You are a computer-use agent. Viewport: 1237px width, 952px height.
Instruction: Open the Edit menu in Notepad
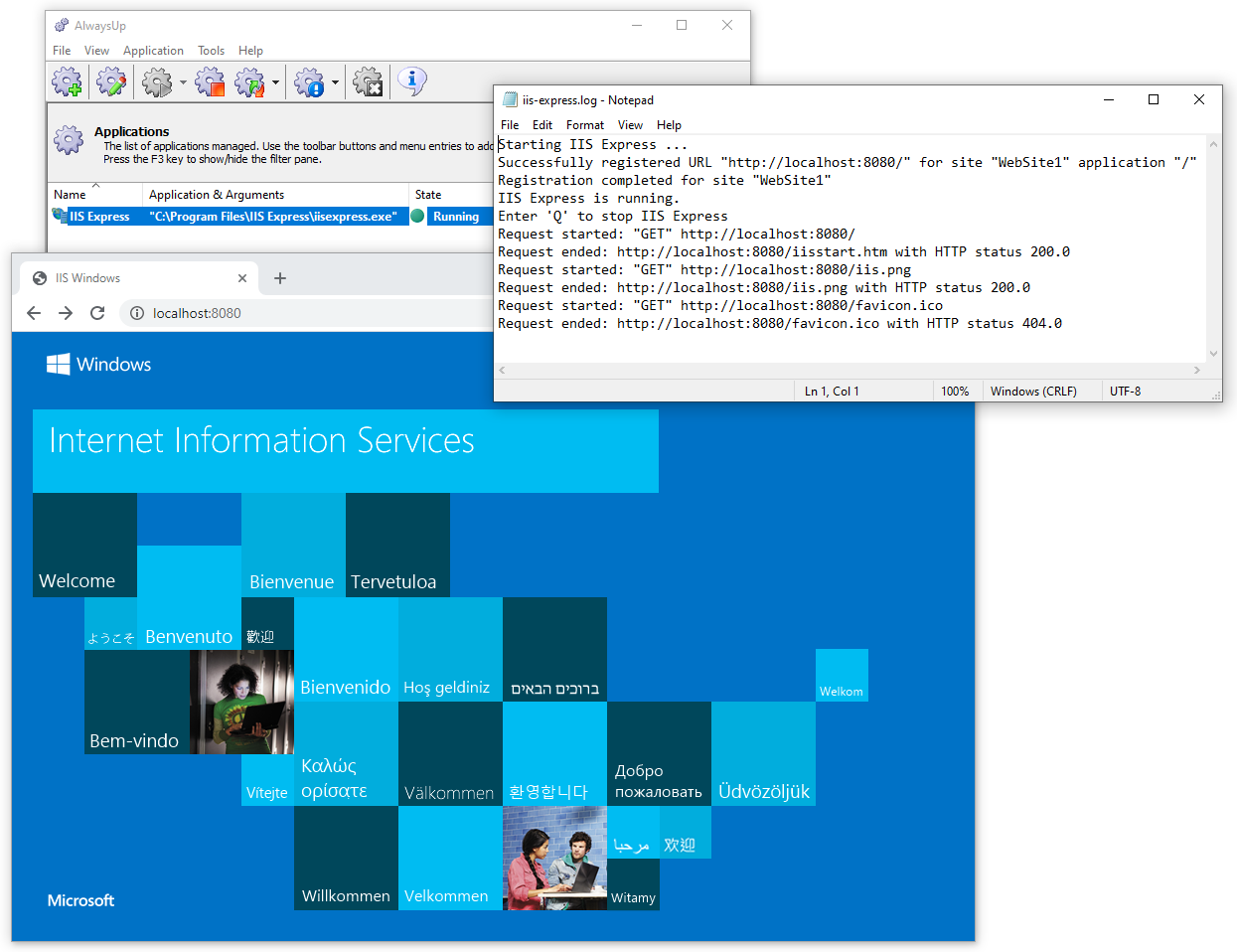pyautogui.click(x=542, y=125)
